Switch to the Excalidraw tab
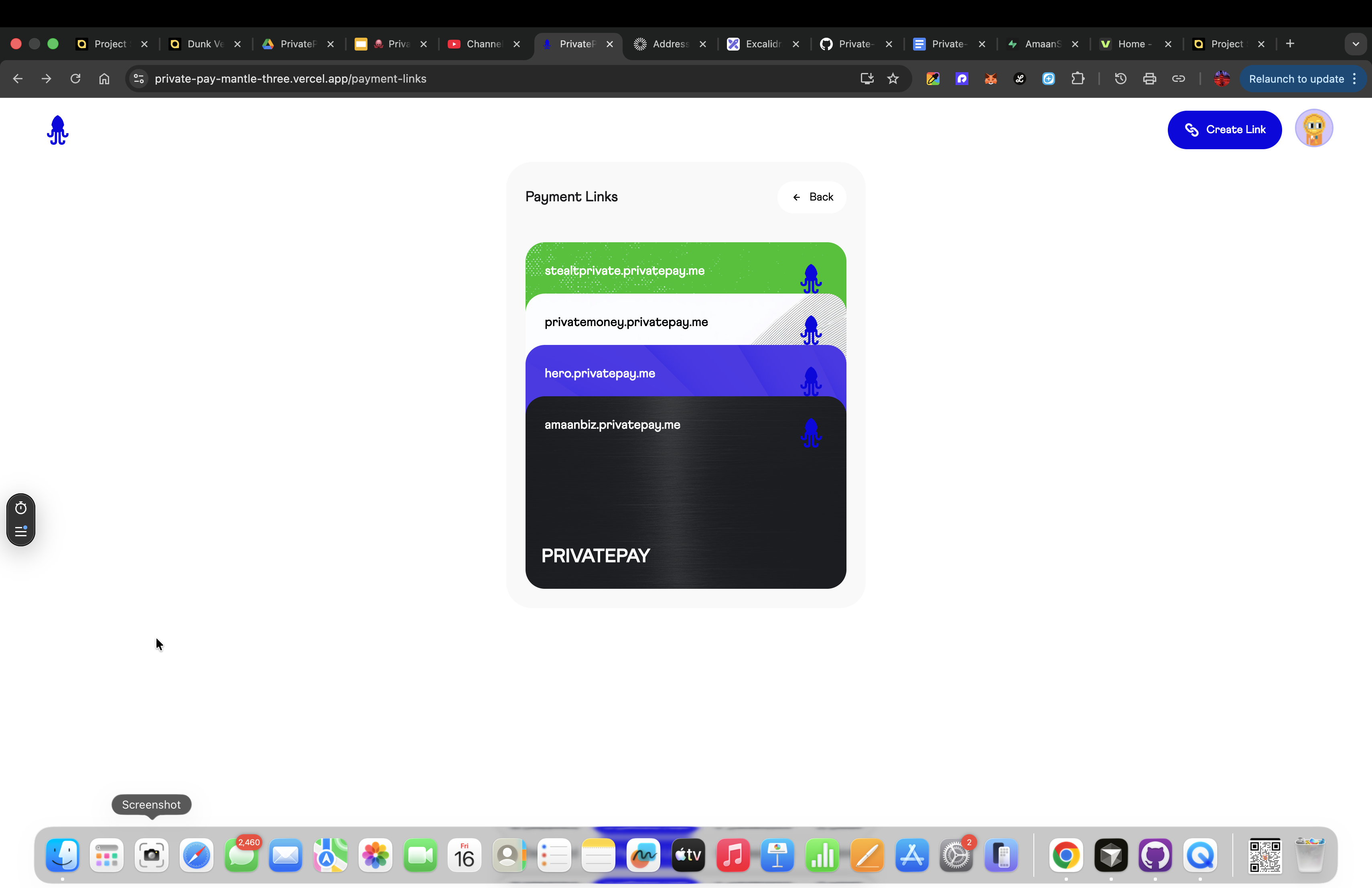This screenshot has height=888, width=1372. coord(761,44)
